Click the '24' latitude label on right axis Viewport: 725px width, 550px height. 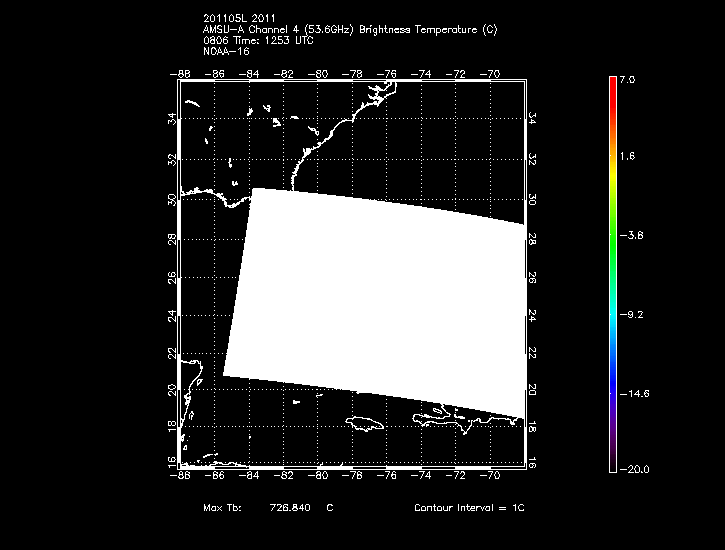pos(532,316)
